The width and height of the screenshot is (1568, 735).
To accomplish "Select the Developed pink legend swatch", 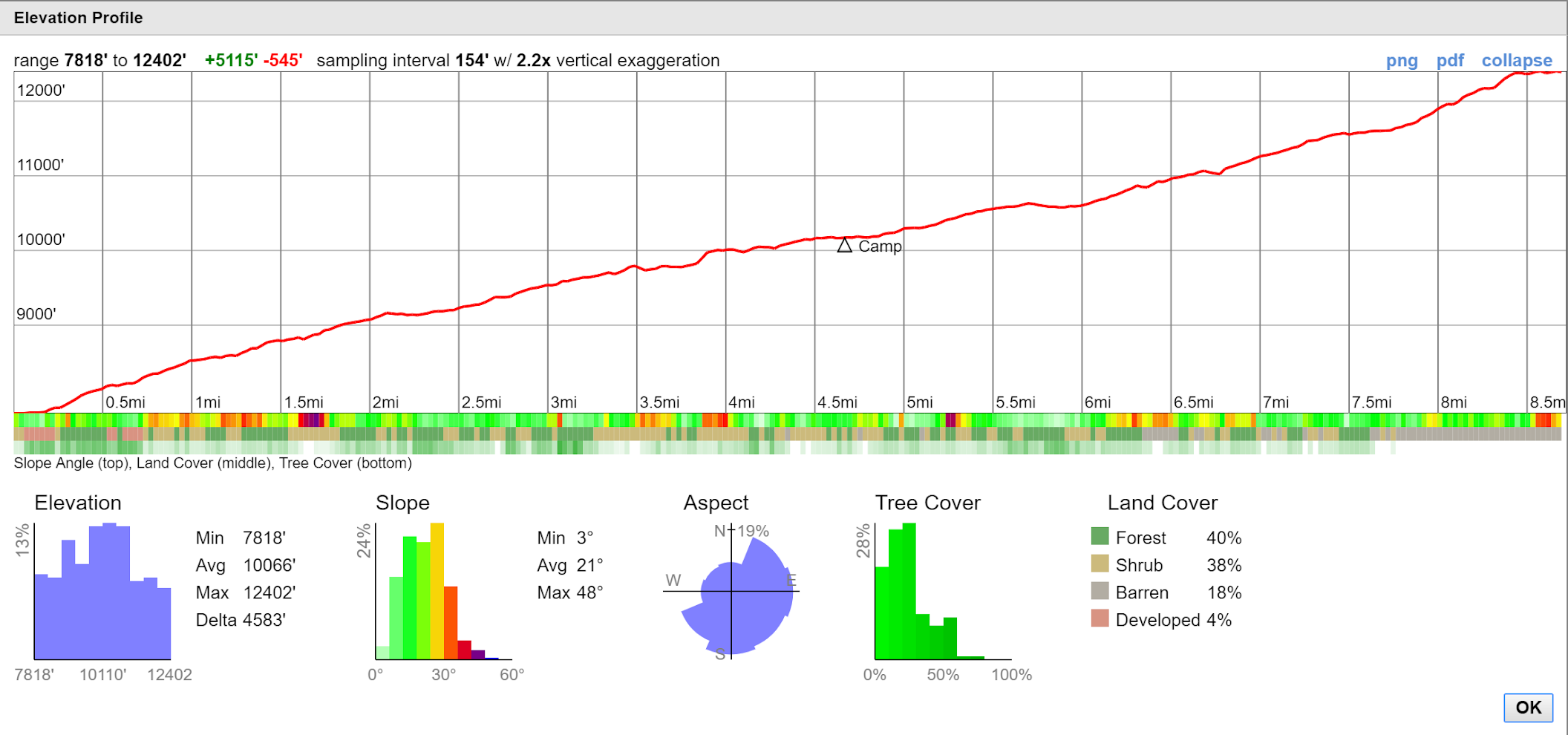I will [x=1100, y=618].
